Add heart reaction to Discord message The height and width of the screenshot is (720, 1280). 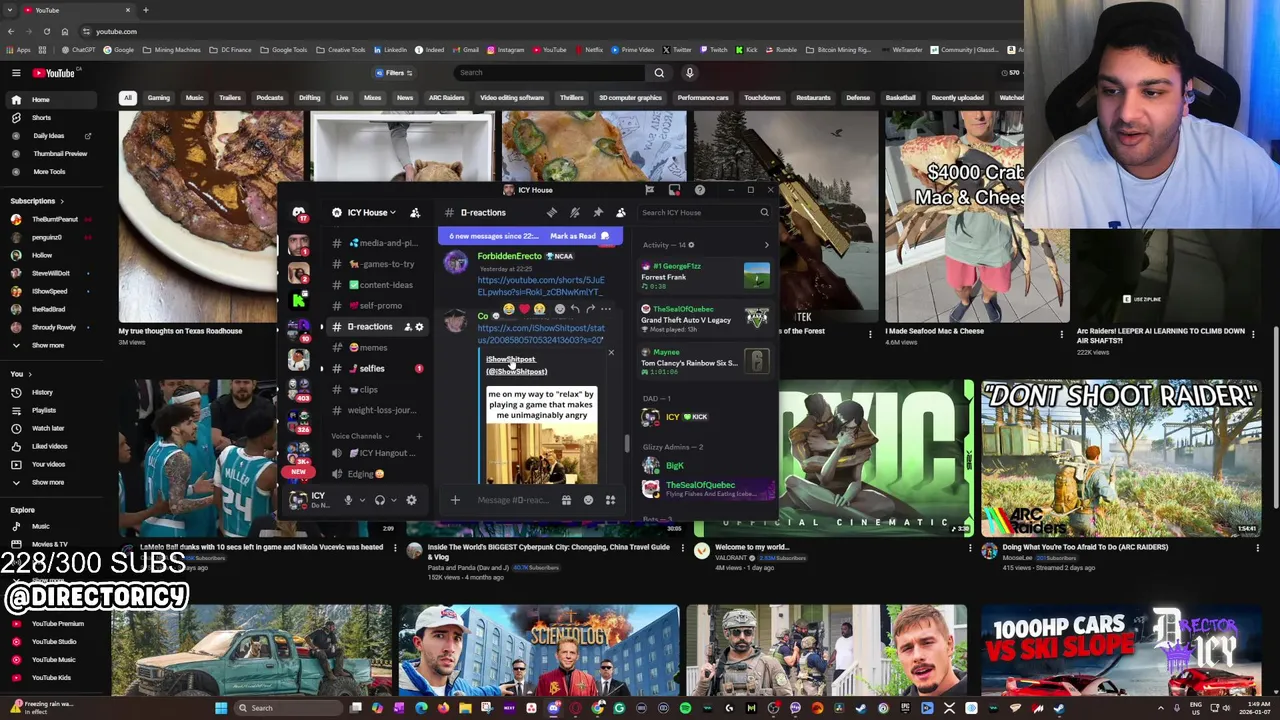coord(524,309)
